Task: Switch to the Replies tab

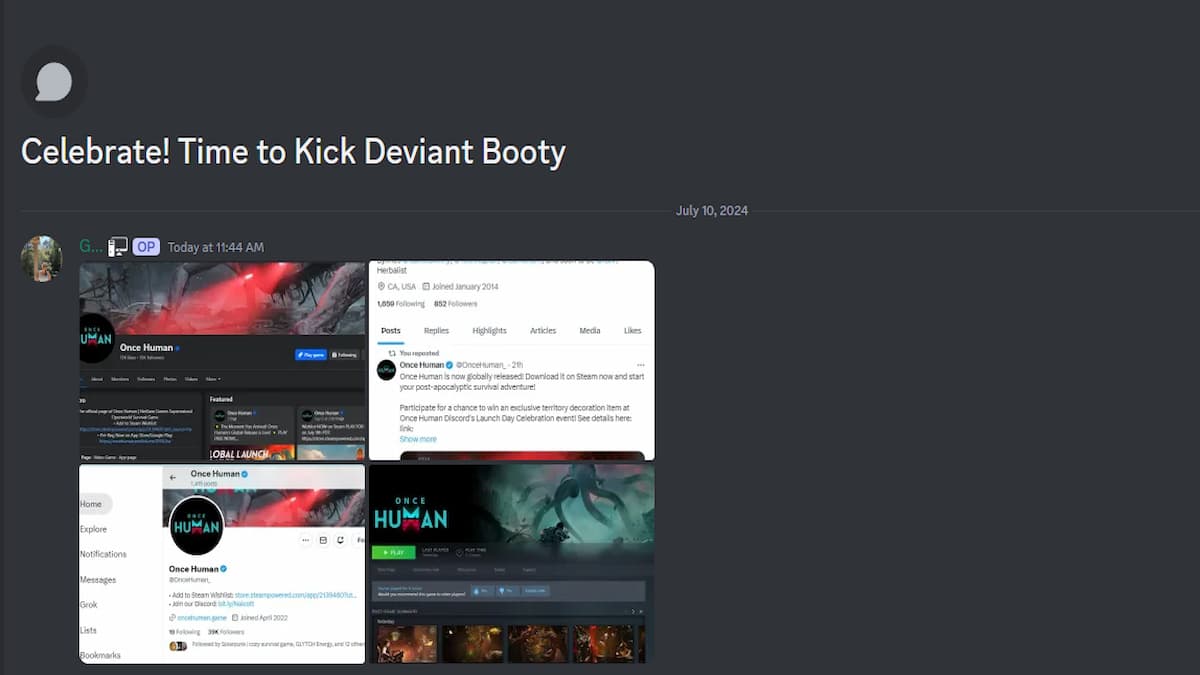Action: (x=436, y=331)
